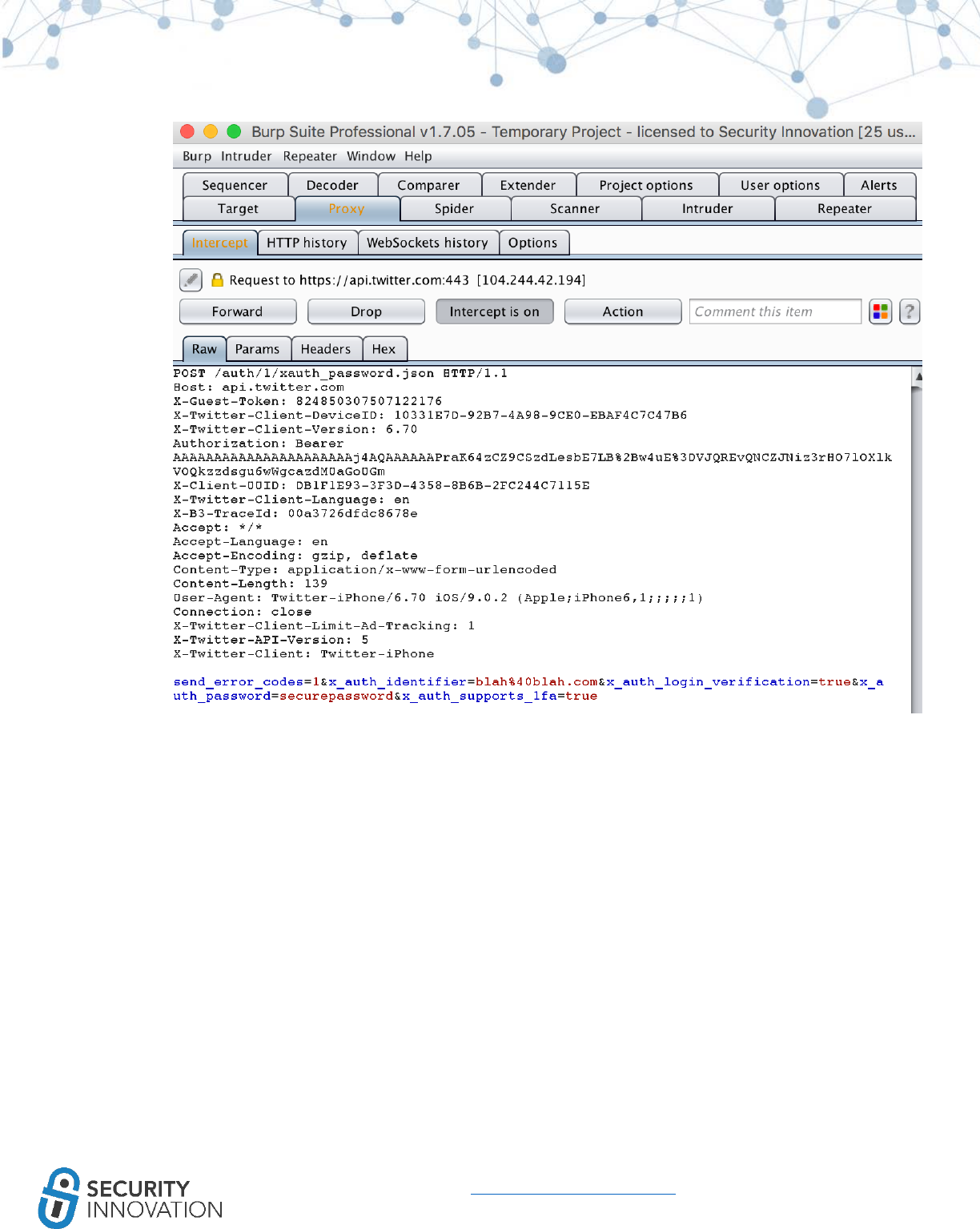Switch to the Params view tab
The image size is (980, 1229).
(258, 349)
